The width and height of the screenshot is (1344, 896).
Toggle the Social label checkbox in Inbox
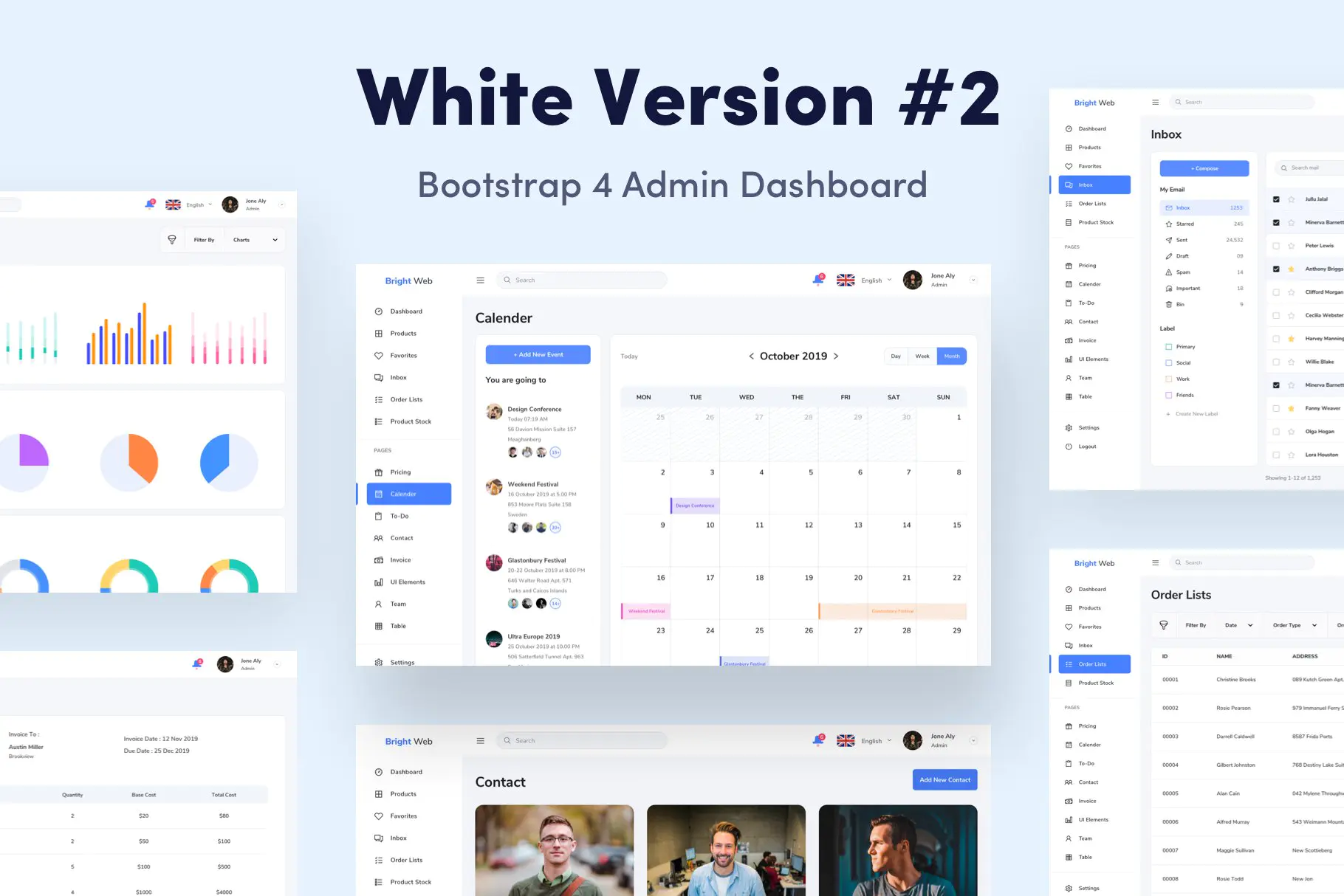tap(1169, 363)
